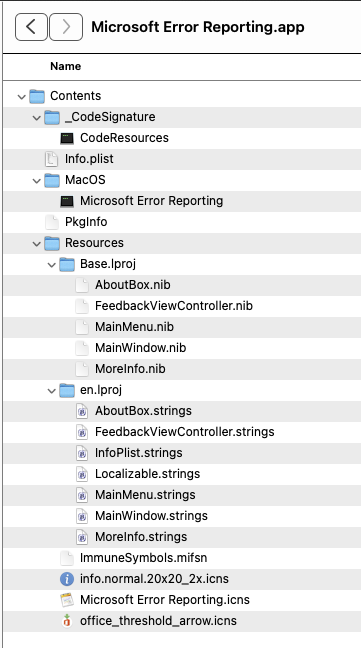Screen dimensions: 361x648
Task: Select the Microsoft Error Reporting.icns file icon
Action: pos(67,600)
